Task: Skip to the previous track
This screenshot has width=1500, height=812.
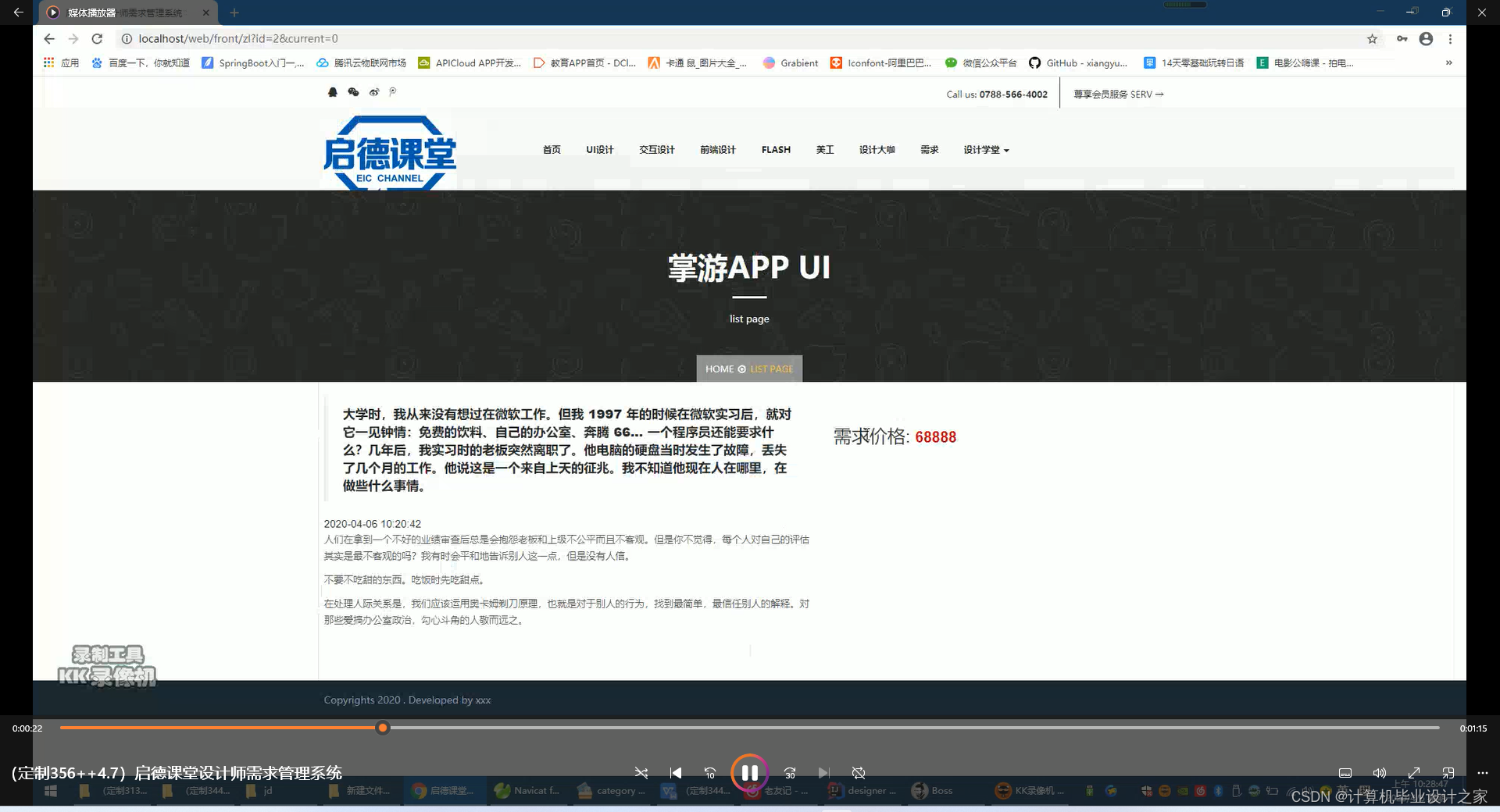Action: point(676,773)
